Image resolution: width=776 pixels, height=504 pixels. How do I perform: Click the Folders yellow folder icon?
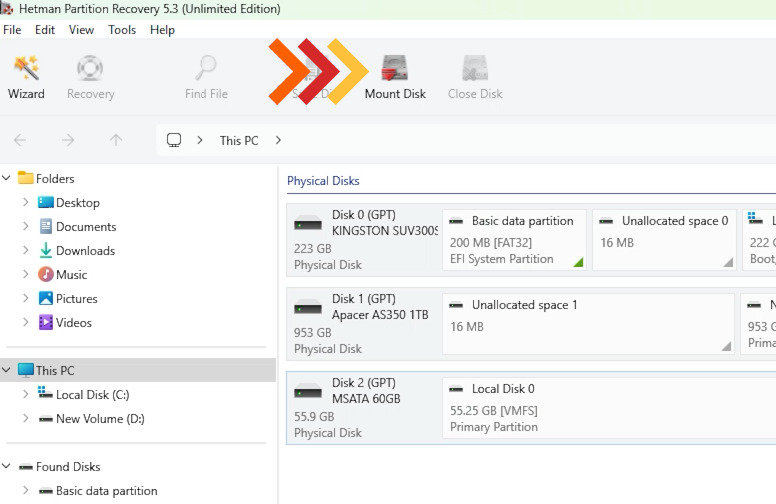pos(26,178)
